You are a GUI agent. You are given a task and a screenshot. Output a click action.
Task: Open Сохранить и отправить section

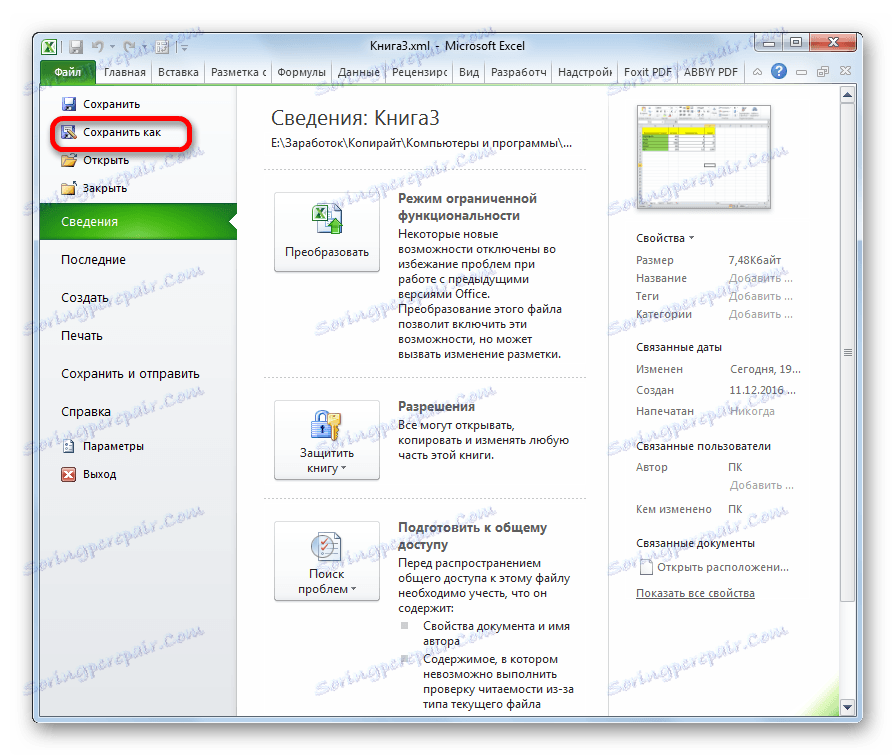(130, 374)
